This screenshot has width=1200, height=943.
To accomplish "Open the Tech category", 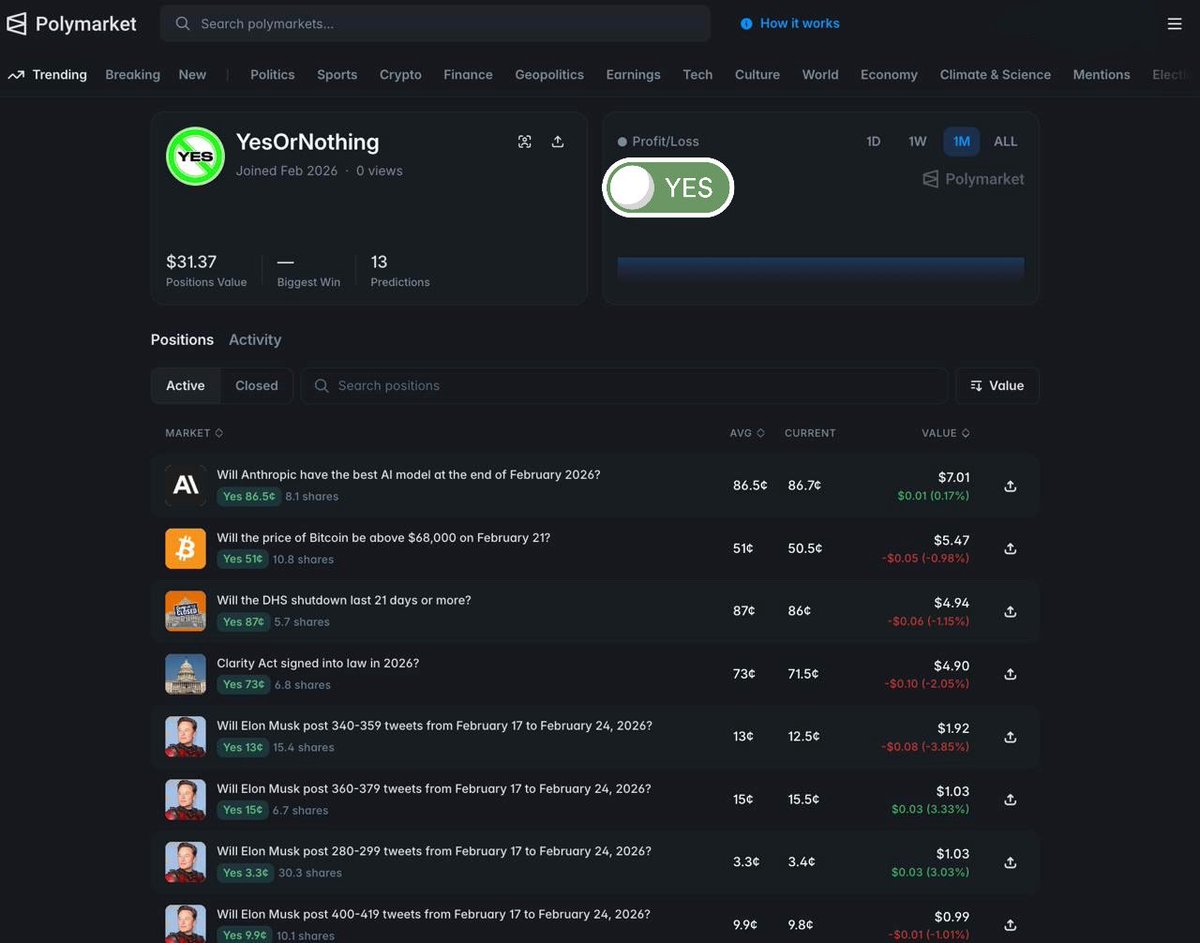I will (698, 75).
